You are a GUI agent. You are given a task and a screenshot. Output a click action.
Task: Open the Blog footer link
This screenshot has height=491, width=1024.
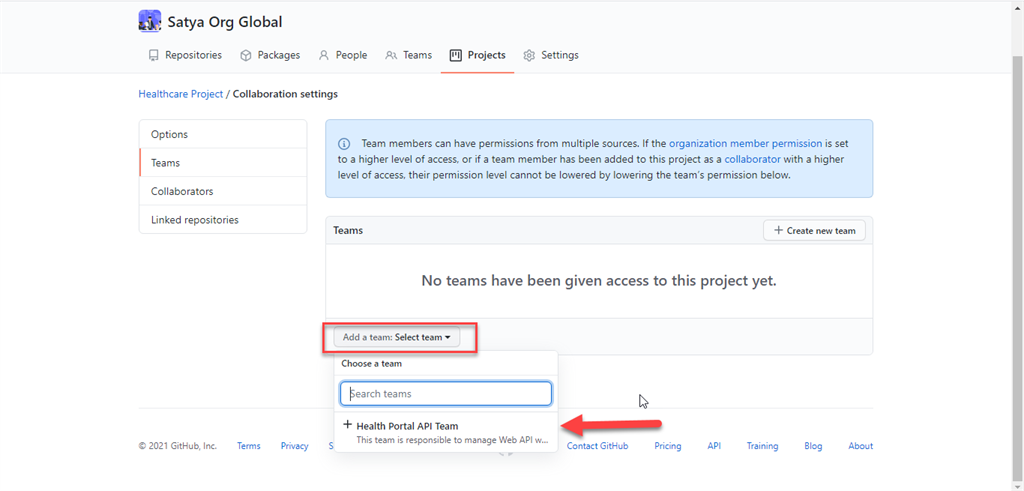[813, 446]
